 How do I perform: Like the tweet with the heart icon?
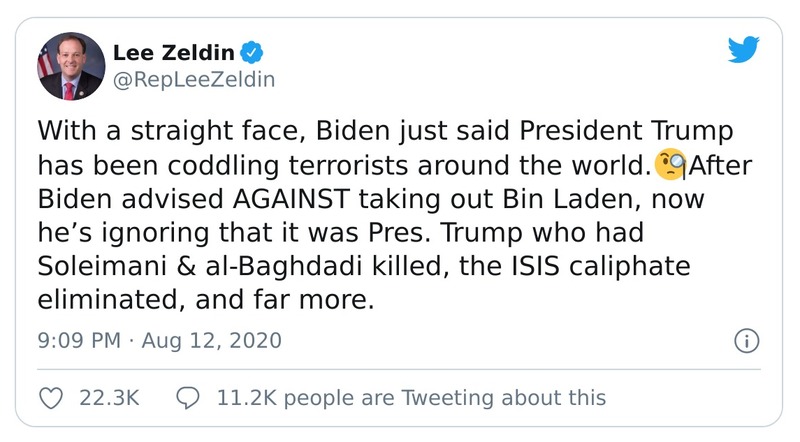click(49, 397)
